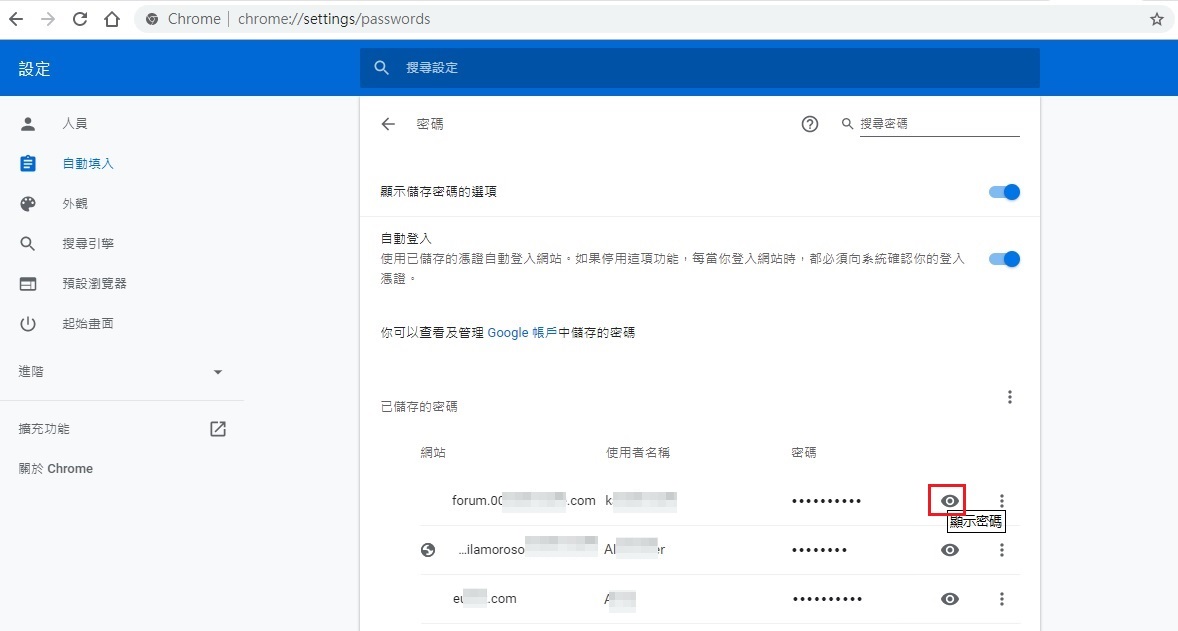The width and height of the screenshot is (1178, 631).
Task: Go to the browser home page icon
Action: pos(112,19)
